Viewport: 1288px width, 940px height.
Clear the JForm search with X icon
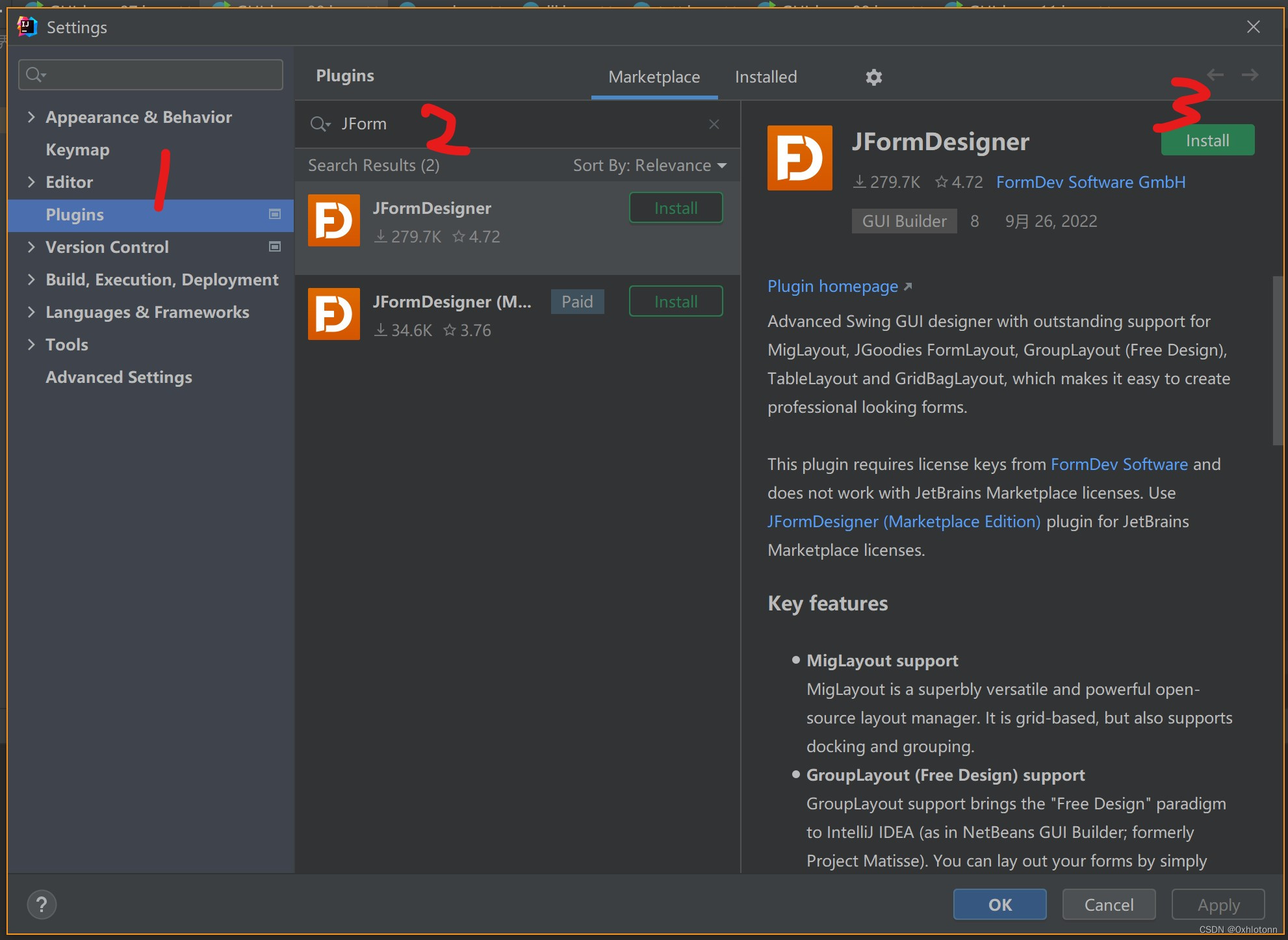714,124
